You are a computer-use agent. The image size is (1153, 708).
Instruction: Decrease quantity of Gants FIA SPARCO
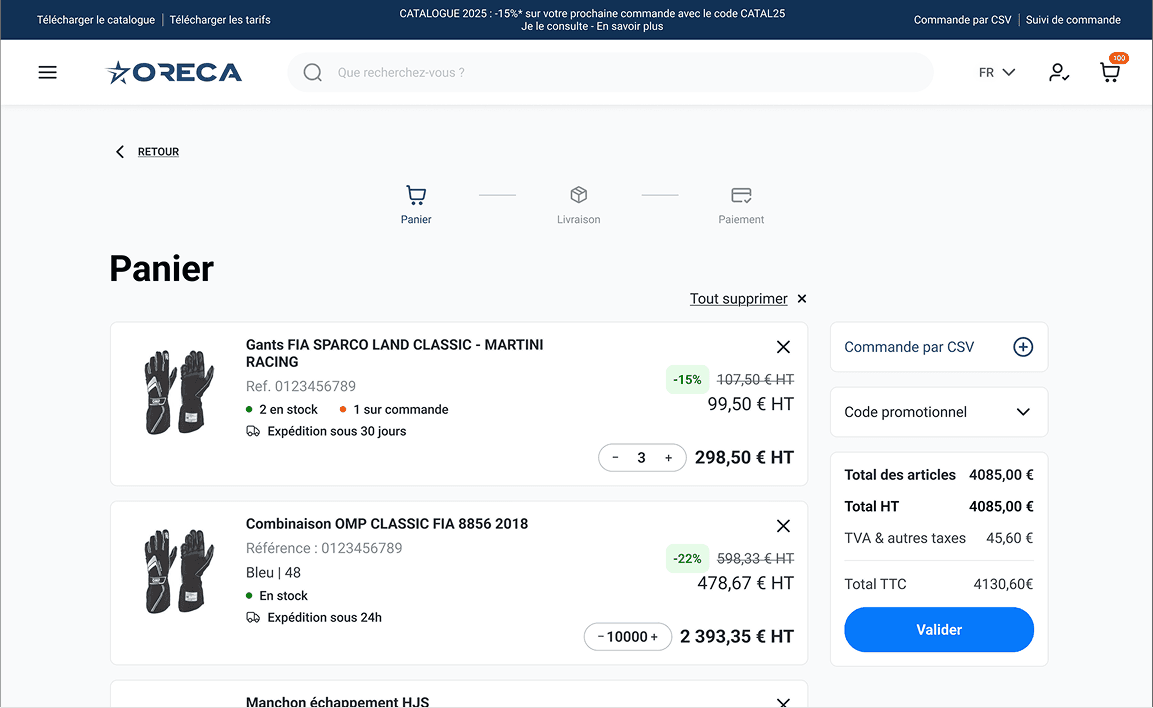tap(615, 457)
